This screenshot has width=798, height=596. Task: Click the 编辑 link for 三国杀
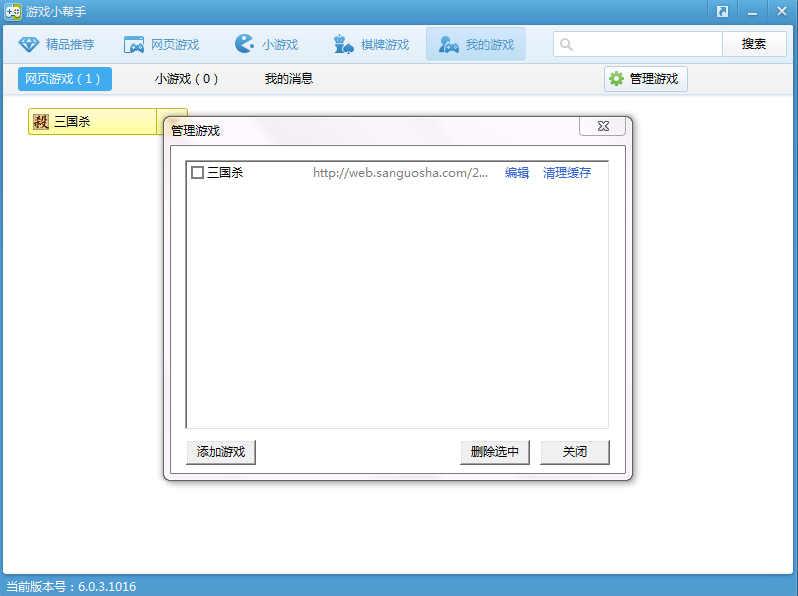click(517, 173)
